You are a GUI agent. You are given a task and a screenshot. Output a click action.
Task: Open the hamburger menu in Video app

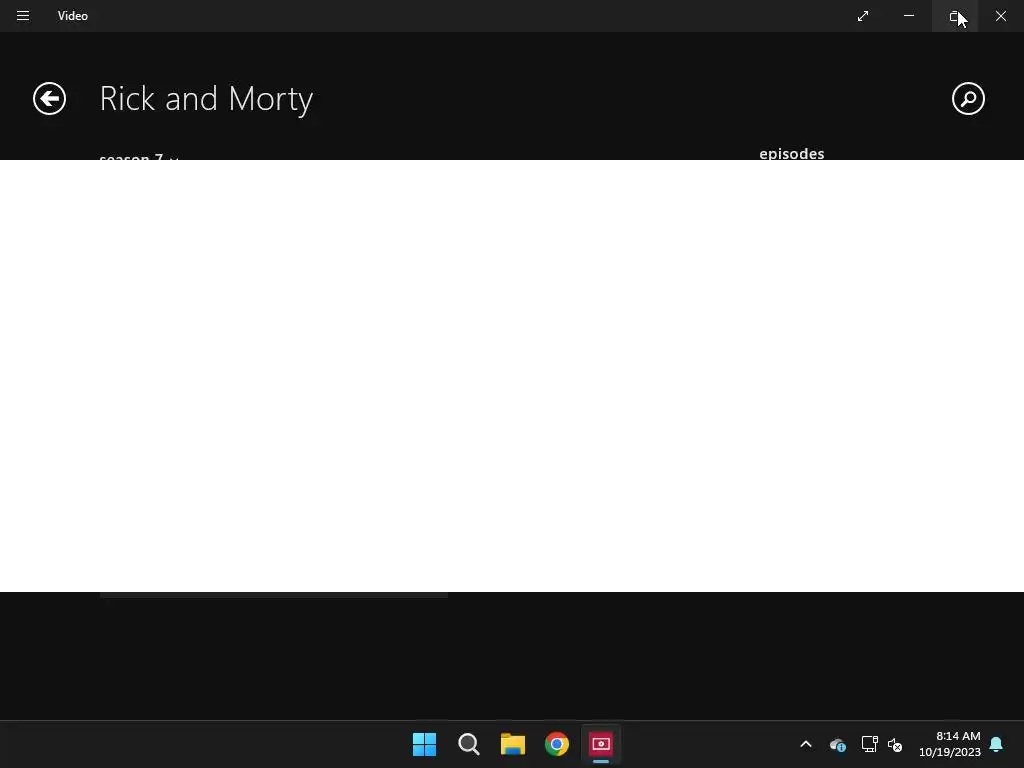(23, 16)
